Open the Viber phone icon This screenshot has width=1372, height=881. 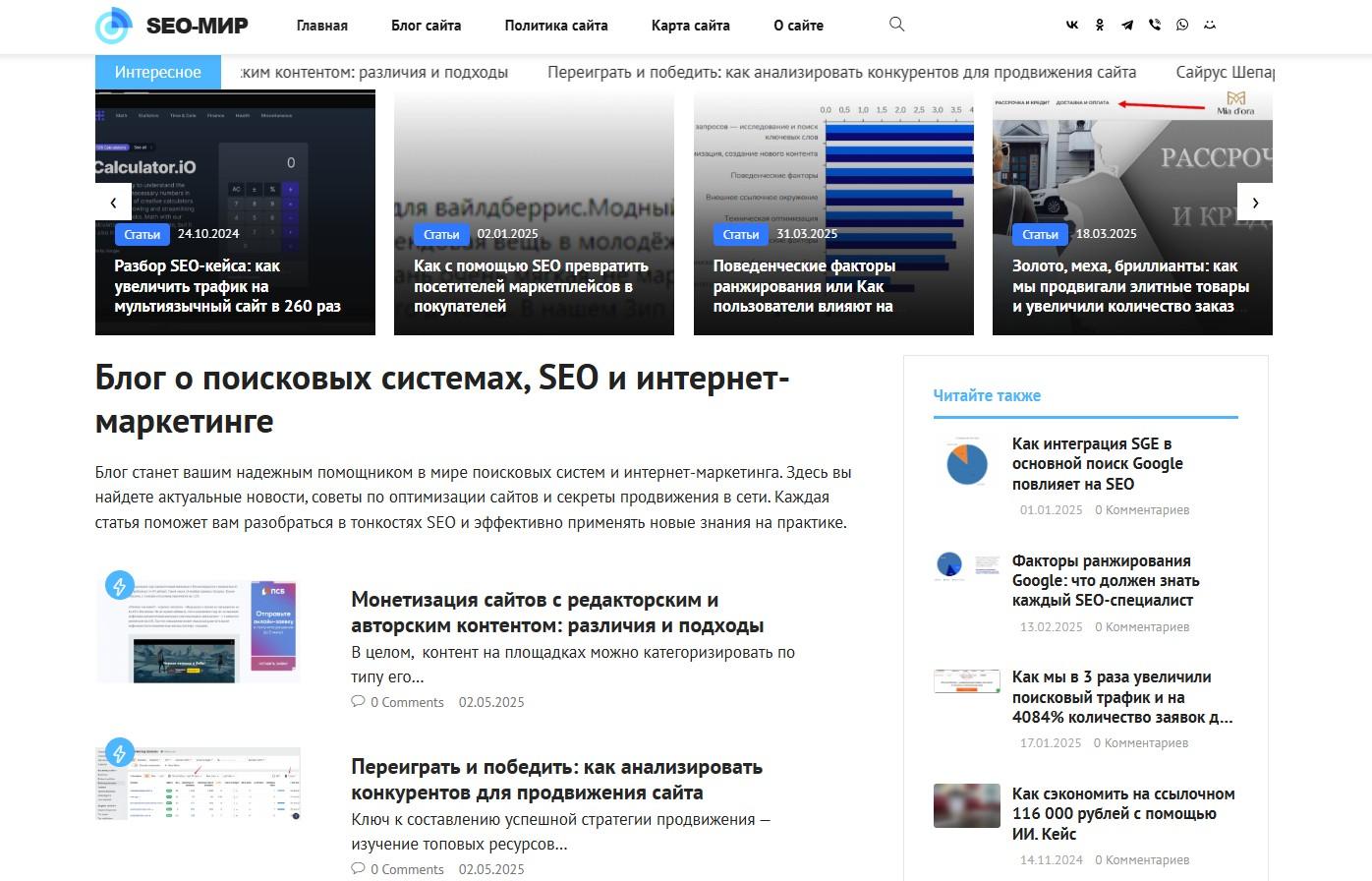click(1155, 25)
